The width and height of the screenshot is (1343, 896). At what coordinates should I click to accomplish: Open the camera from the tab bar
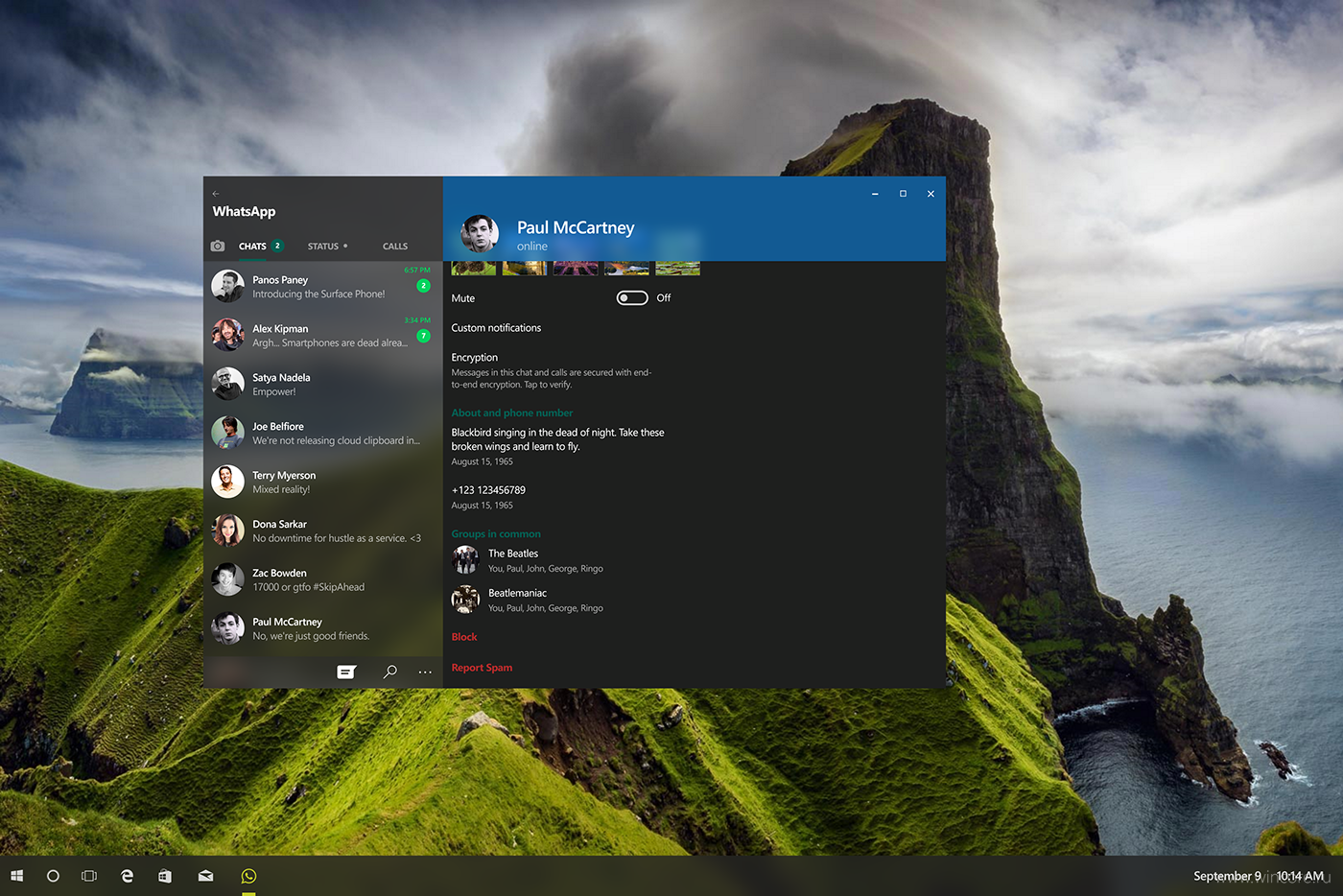[x=218, y=247]
